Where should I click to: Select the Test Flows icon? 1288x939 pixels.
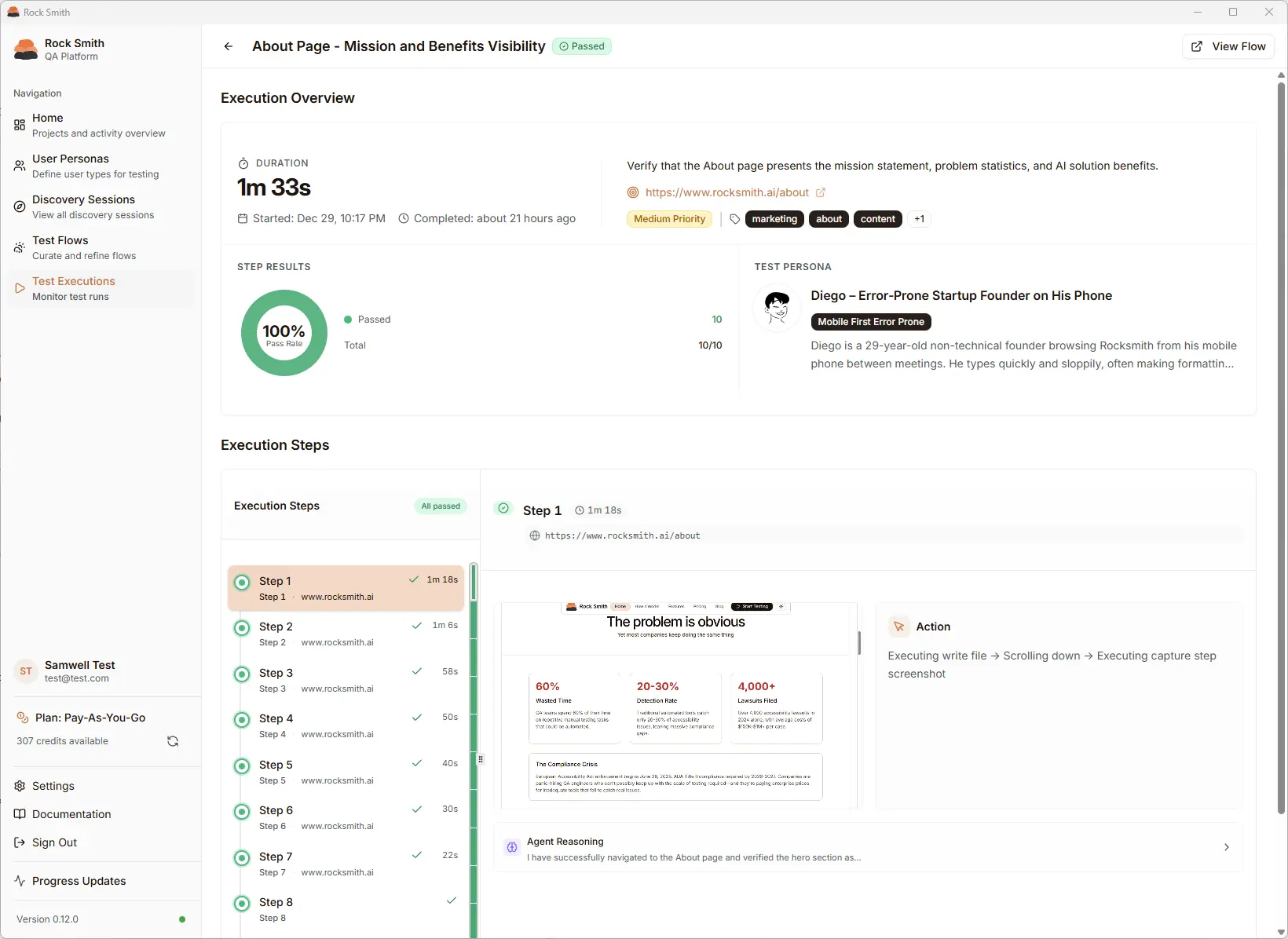20,247
